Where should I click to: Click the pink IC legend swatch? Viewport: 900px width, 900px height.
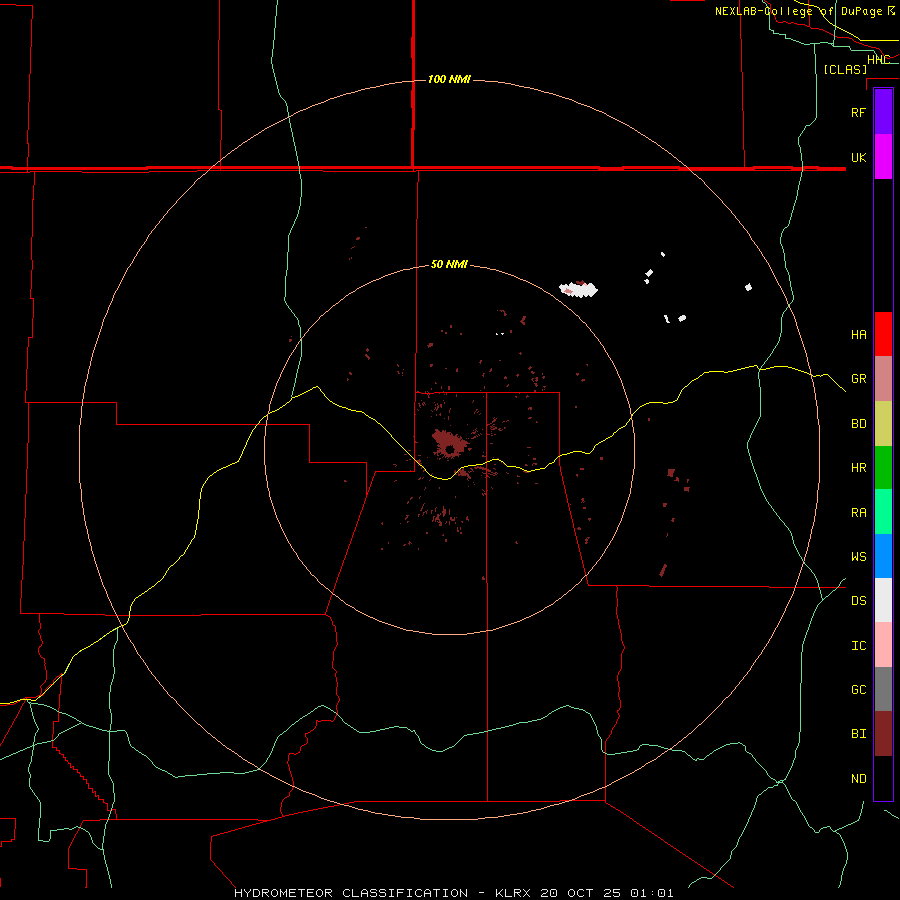pos(883,645)
